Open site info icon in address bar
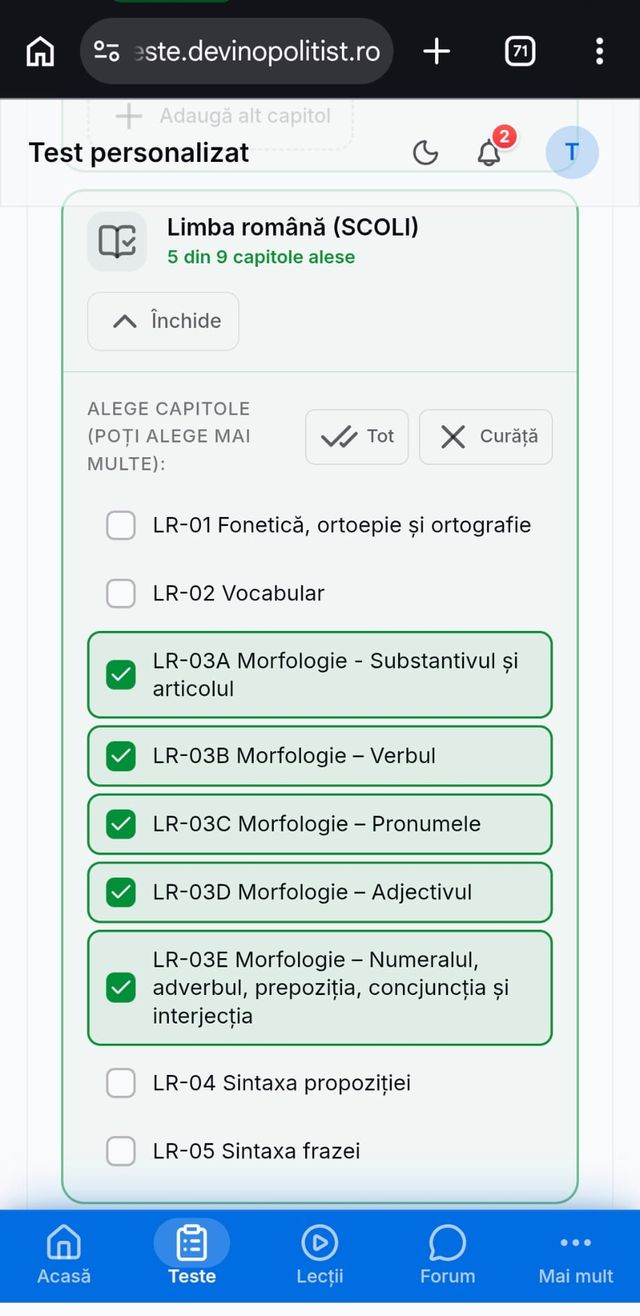640x1316 pixels. pos(107,51)
